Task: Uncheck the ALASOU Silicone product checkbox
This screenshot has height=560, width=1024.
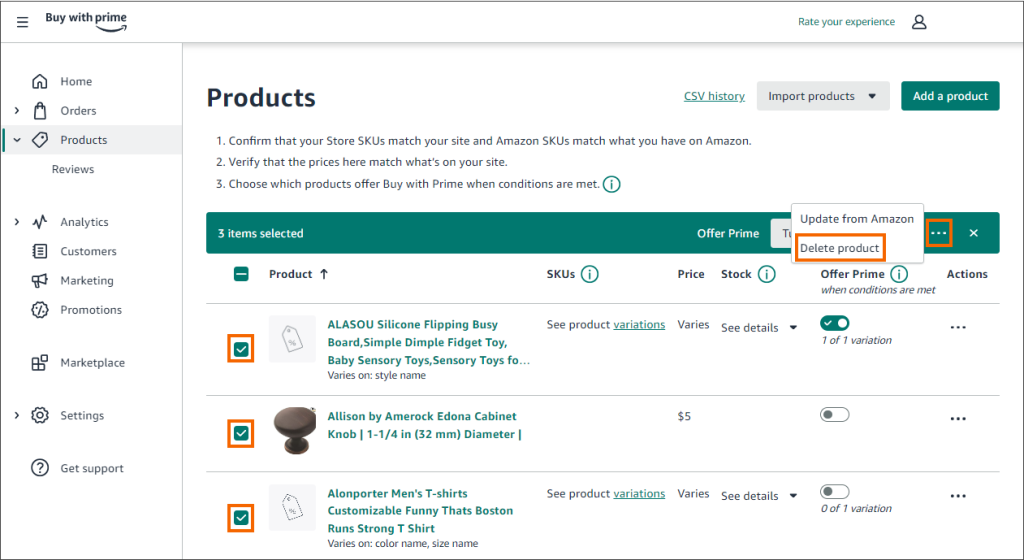Action: tap(241, 349)
